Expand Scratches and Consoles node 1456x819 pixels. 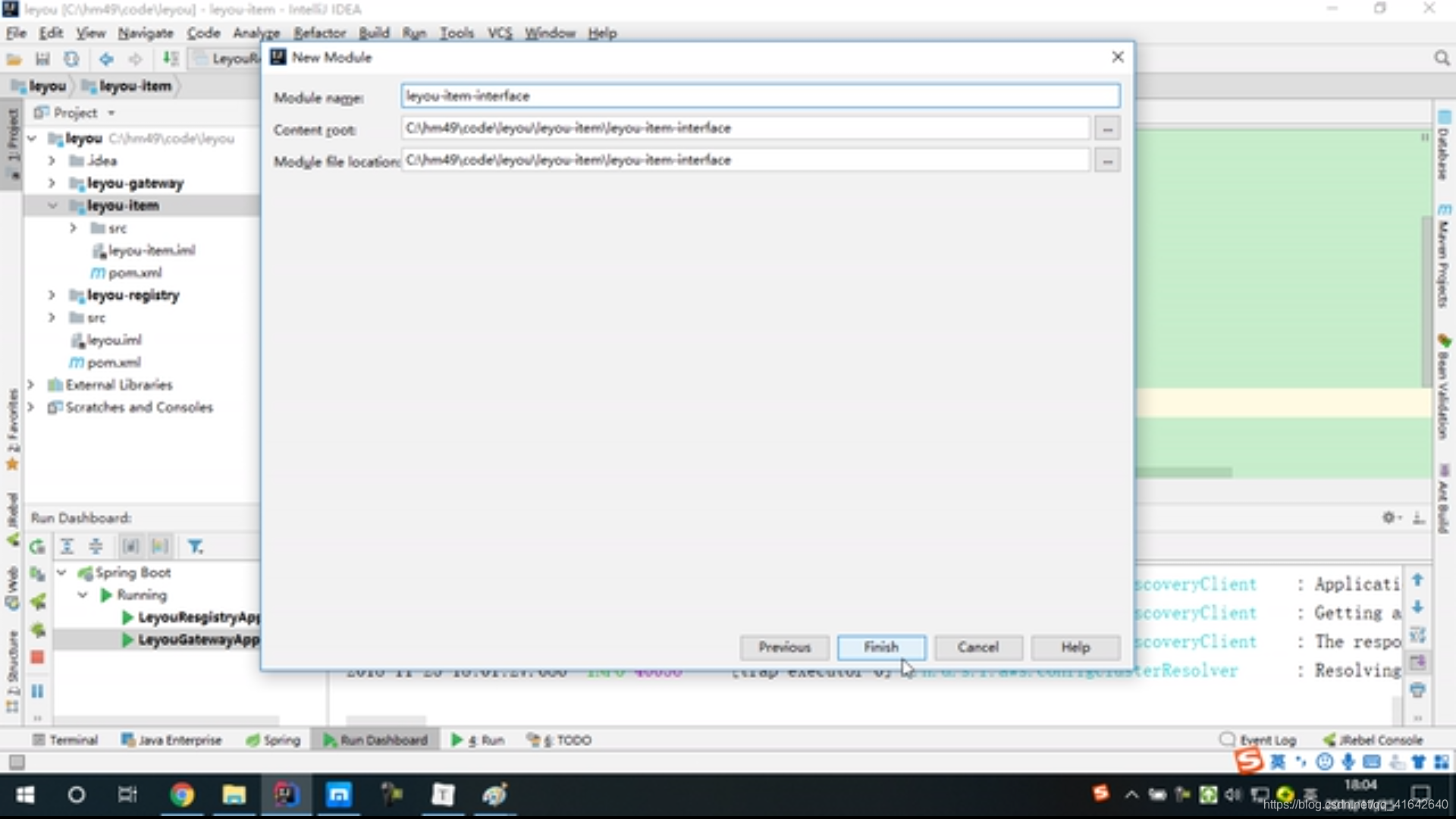tap(31, 407)
